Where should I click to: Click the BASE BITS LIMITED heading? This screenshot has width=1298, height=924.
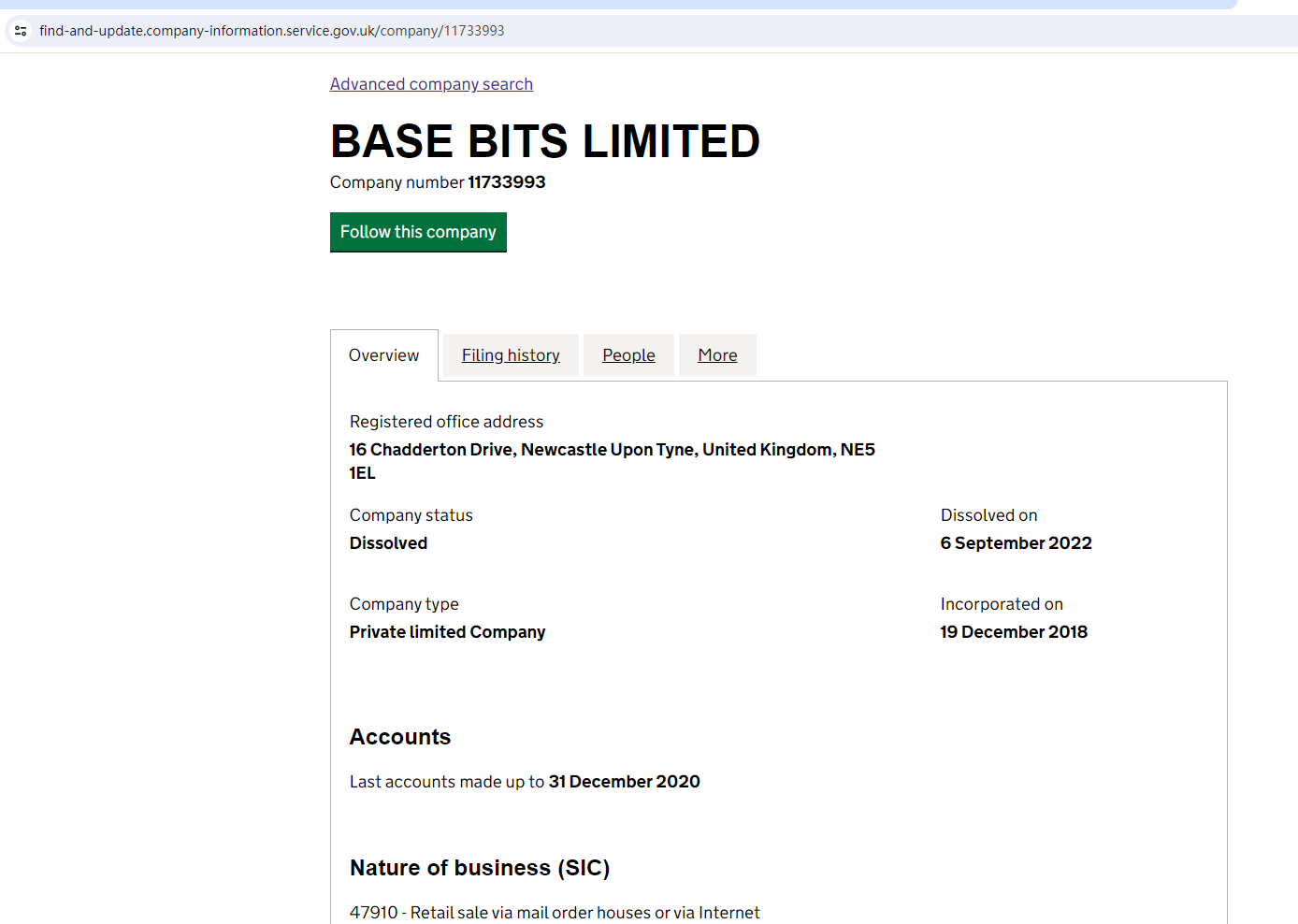(x=544, y=142)
